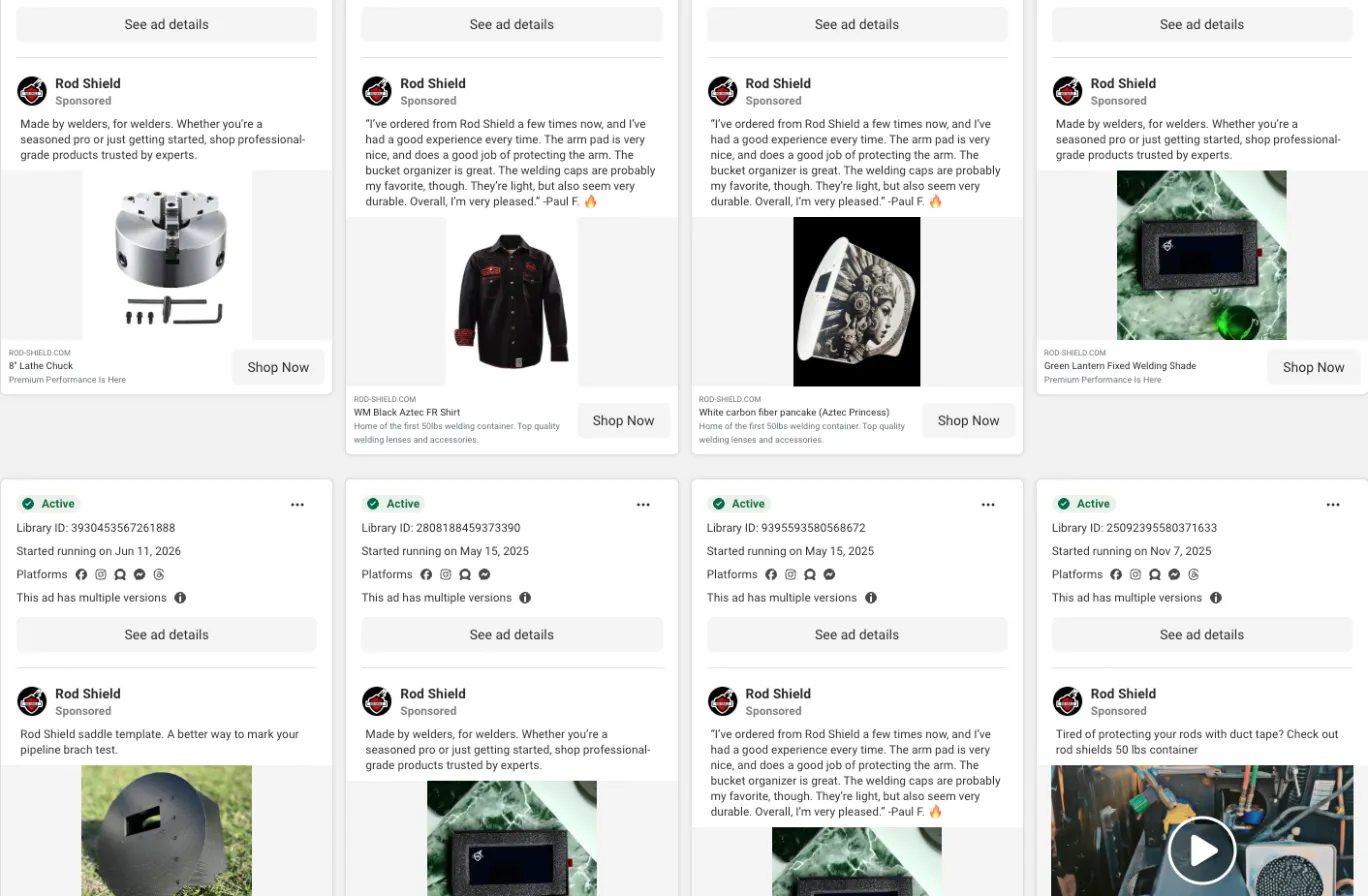The width and height of the screenshot is (1368, 896).
Task: Click the Facebook platform icon of ad 2808188459373390
Action: pyautogui.click(x=426, y=575)
